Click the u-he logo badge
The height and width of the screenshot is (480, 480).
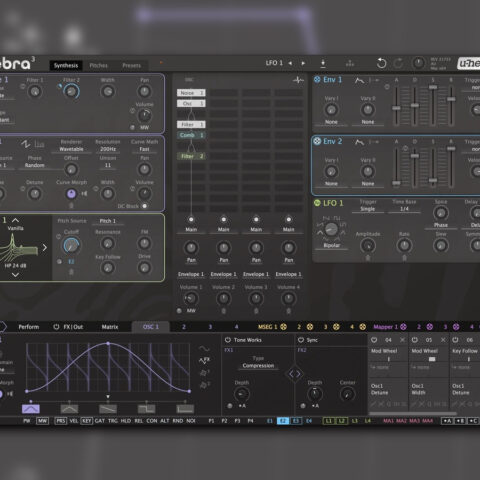469,63
